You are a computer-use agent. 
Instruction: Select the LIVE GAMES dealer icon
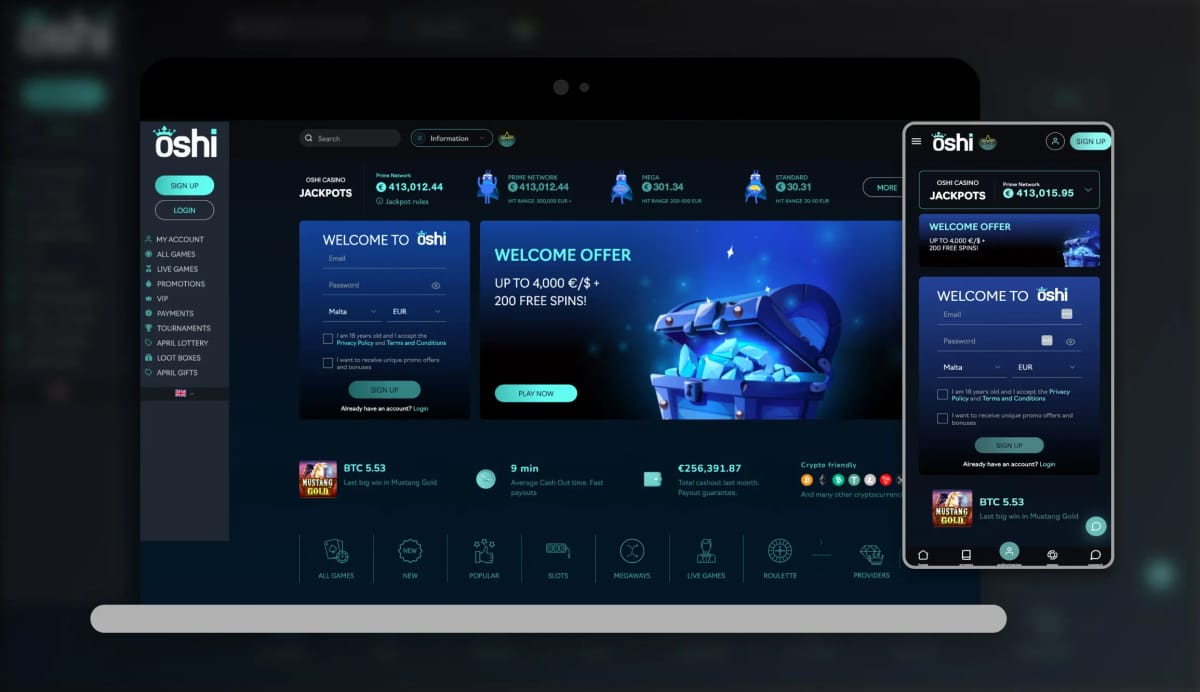[705, 550]
